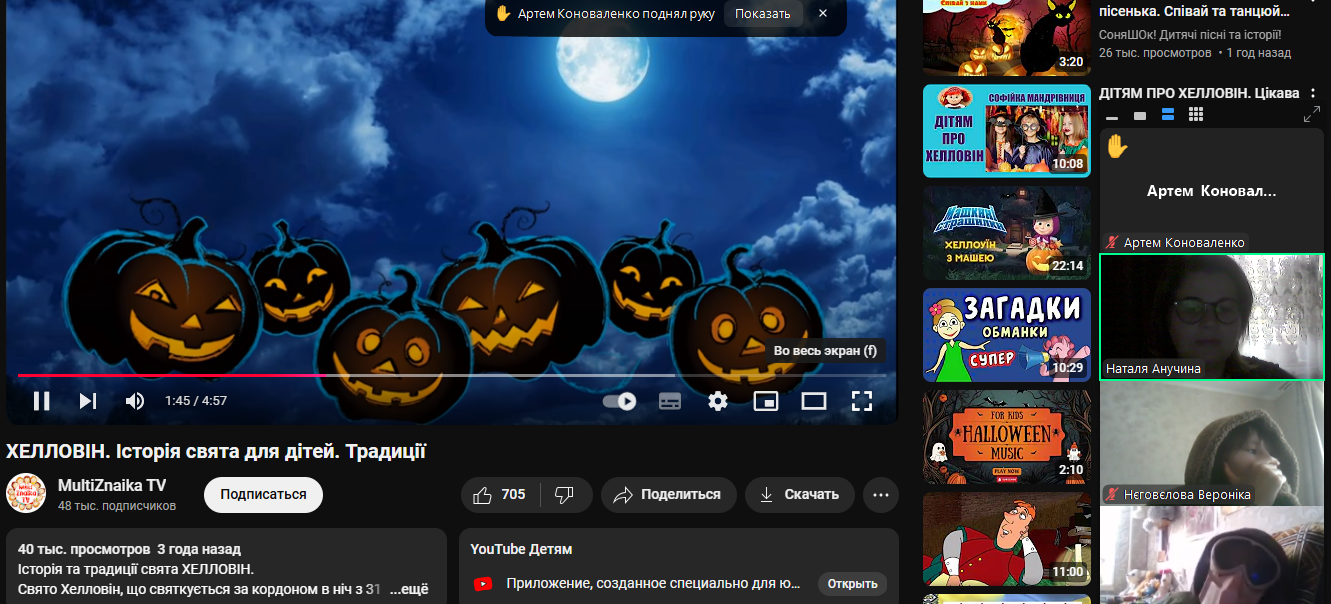Open the Хеллоуїн з Машею thumbnail

[x=1006, y=233]
